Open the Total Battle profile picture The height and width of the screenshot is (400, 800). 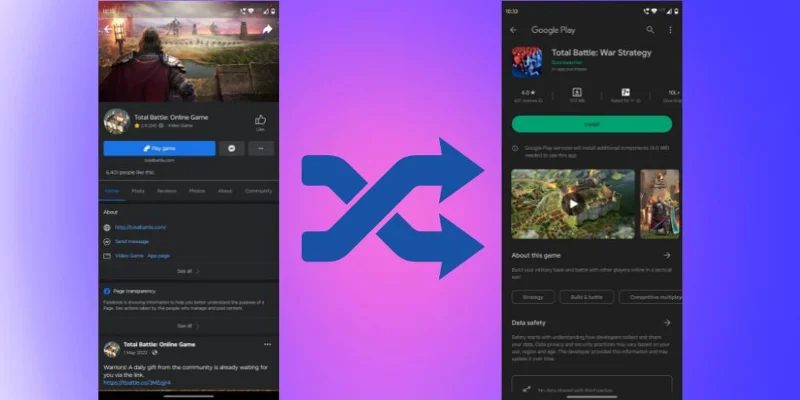pyautogui.click(x=115, y=119)
